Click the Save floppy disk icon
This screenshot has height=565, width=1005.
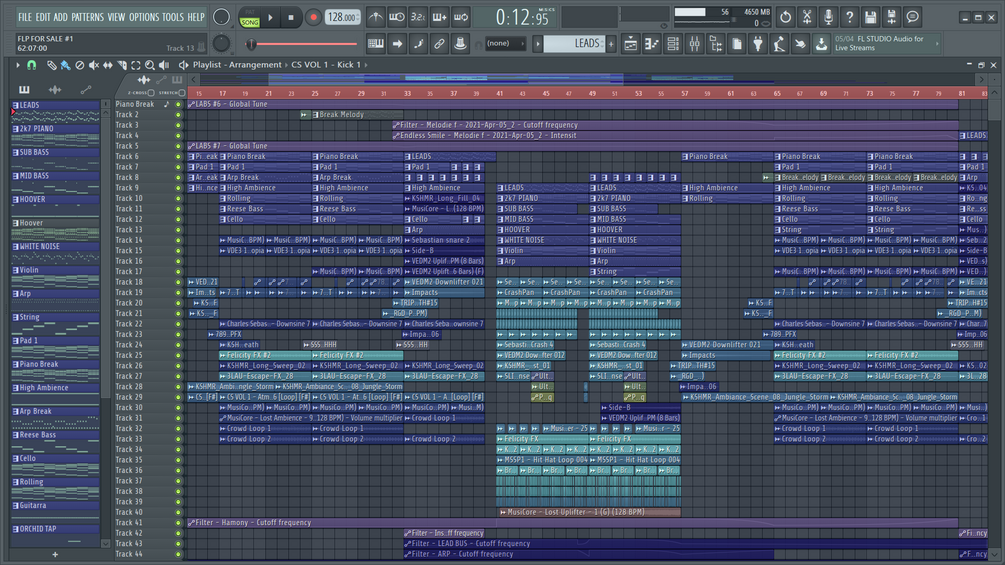point(870,17)
